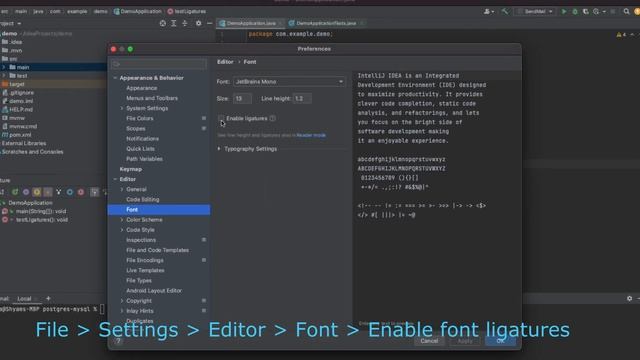This screenshot has height=360, width=640.
Task: Click the Search Everywhere magnifier icon
Action: pyautogui.click(x=626, y=11)
